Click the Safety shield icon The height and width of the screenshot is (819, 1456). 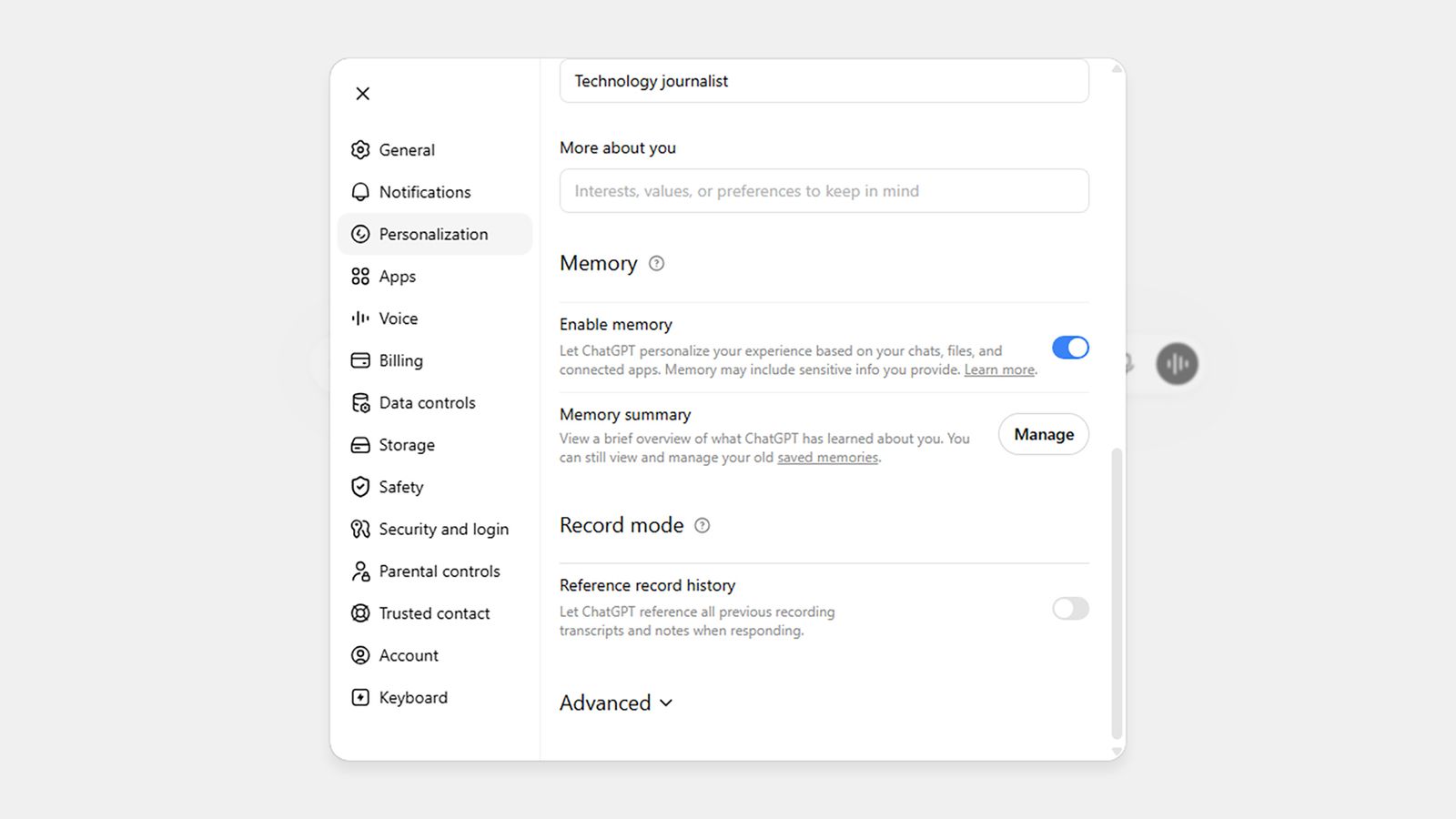pyautogui.click(x=360, y=487)
